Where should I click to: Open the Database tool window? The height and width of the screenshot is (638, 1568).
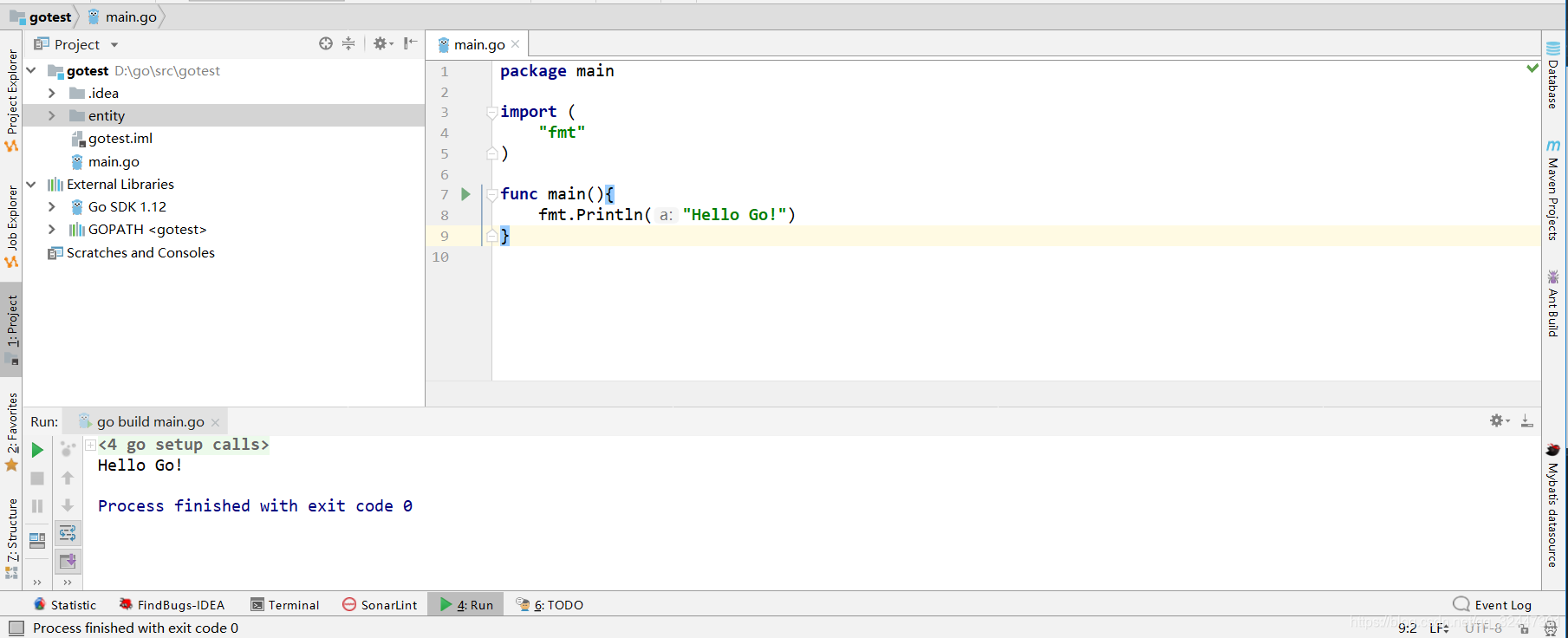(1553, 75)
